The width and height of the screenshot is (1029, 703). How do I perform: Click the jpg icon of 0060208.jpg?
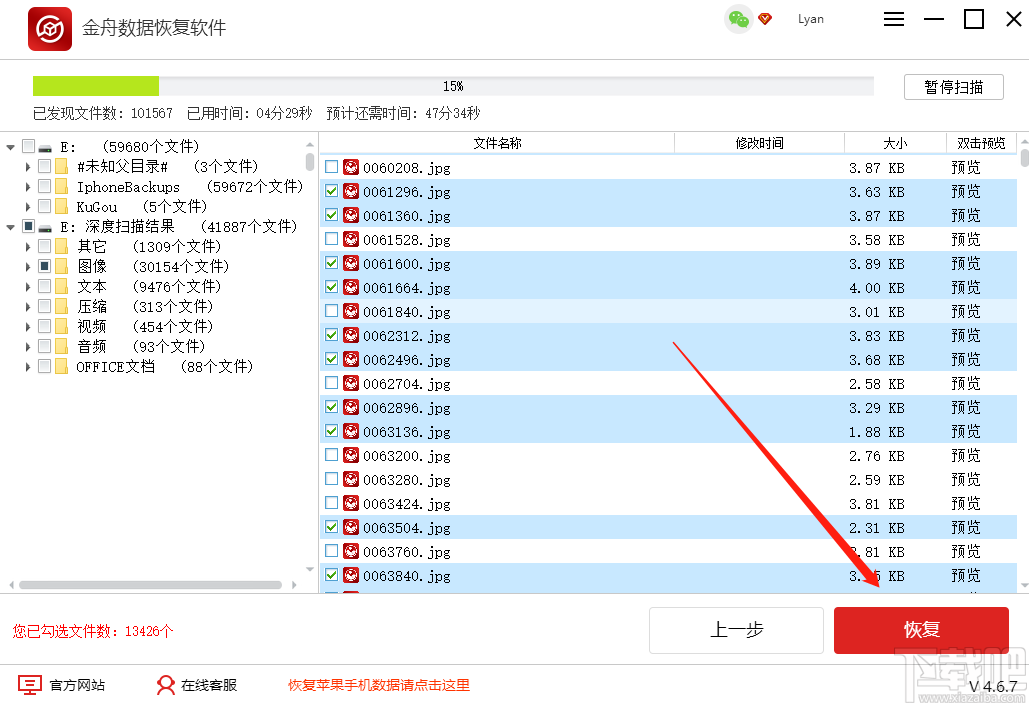pos(351,167)
